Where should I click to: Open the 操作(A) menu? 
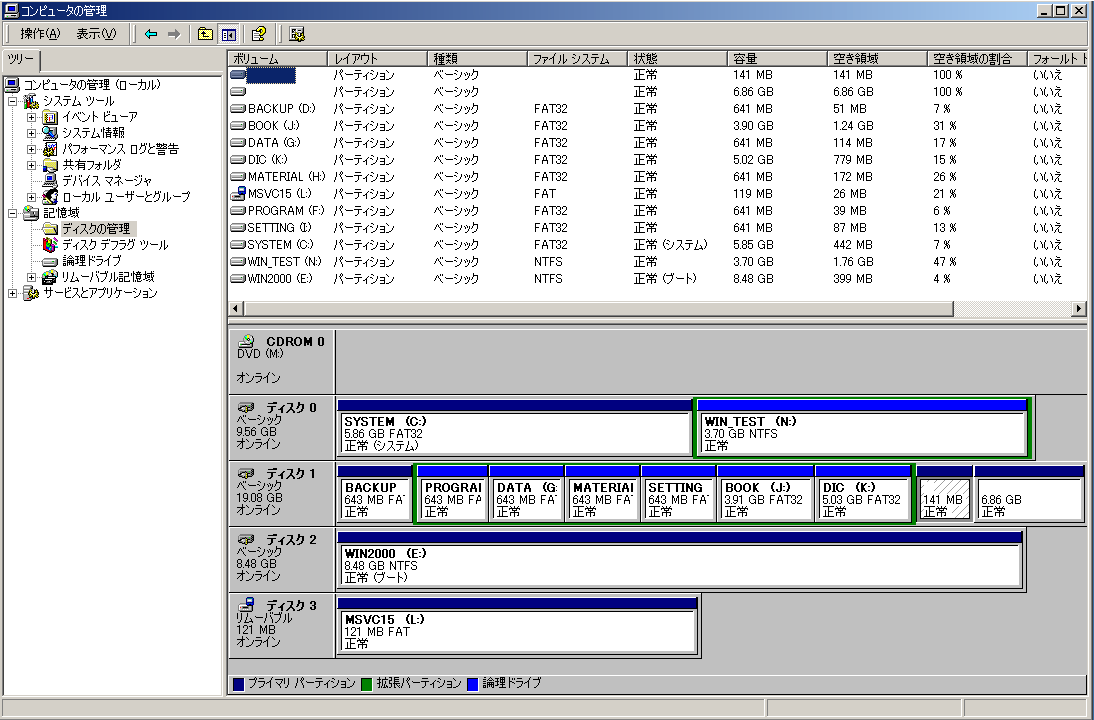[40, 34]
